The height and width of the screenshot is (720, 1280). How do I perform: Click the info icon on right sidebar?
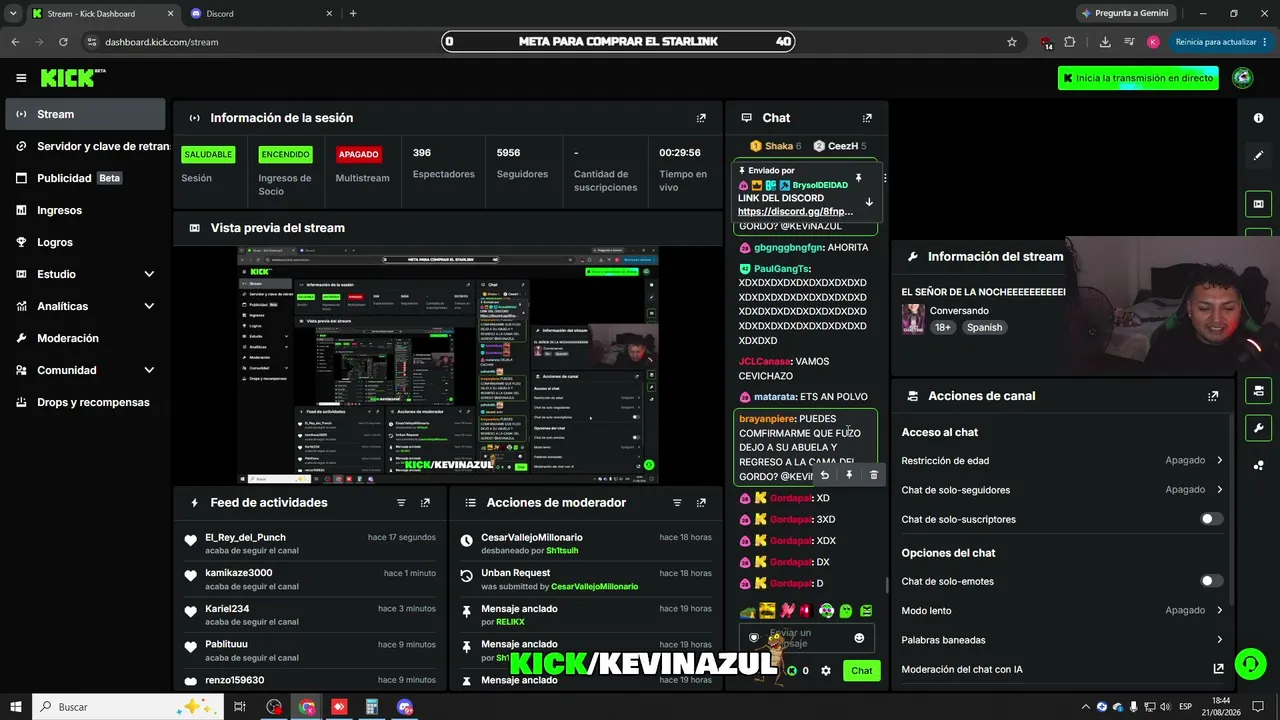coord(1258,118)
